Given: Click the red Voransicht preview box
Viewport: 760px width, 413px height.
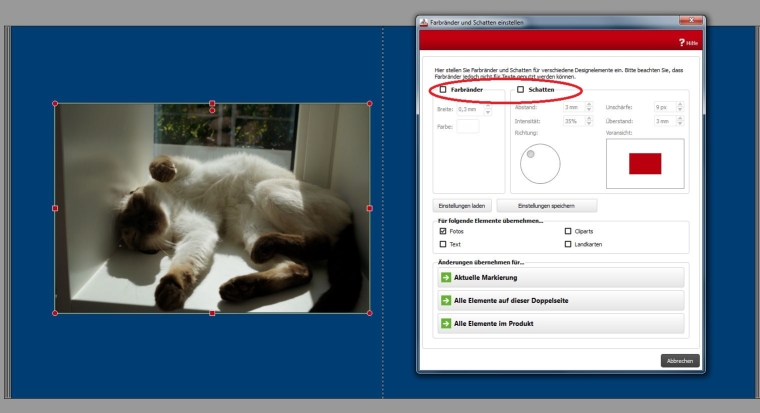Looking at the screenshot, I should click(x=645, y=164).
